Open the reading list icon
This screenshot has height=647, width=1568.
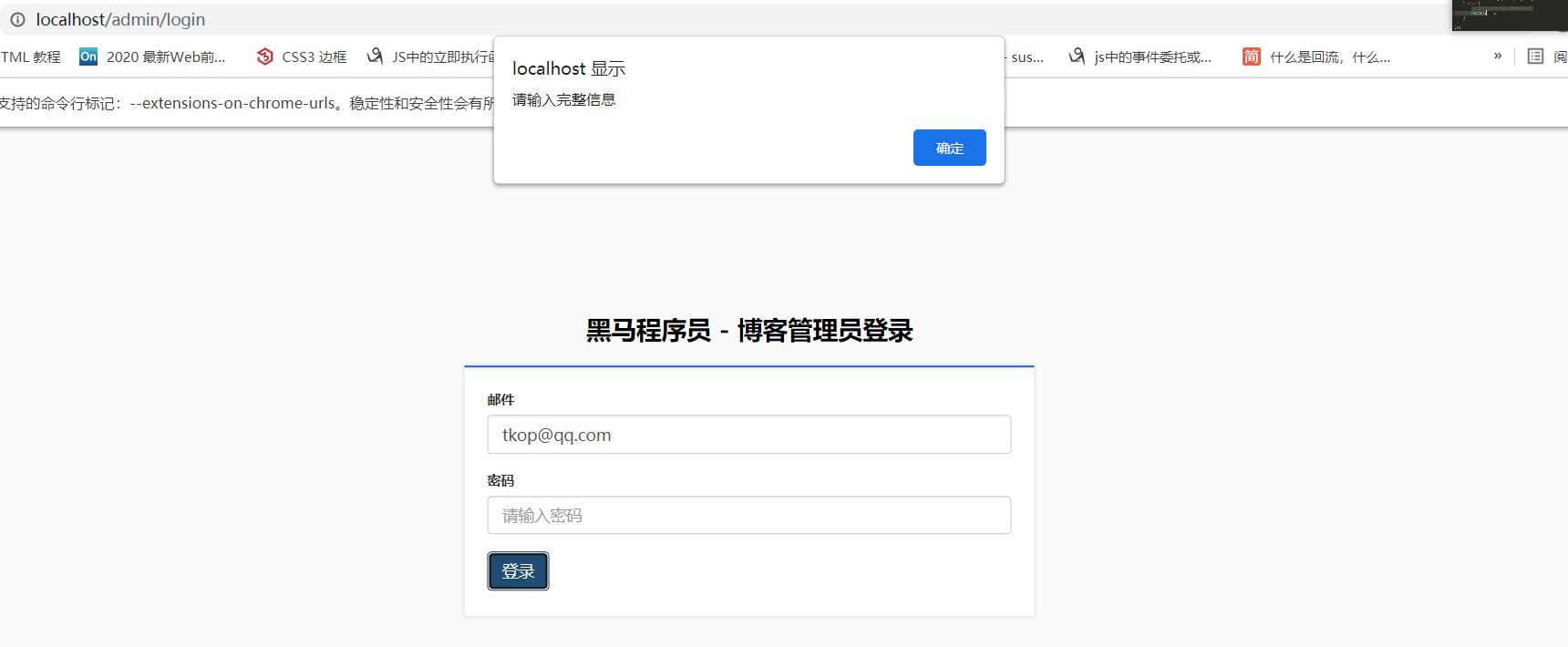pyautogui.click(x=1535, y=56)
